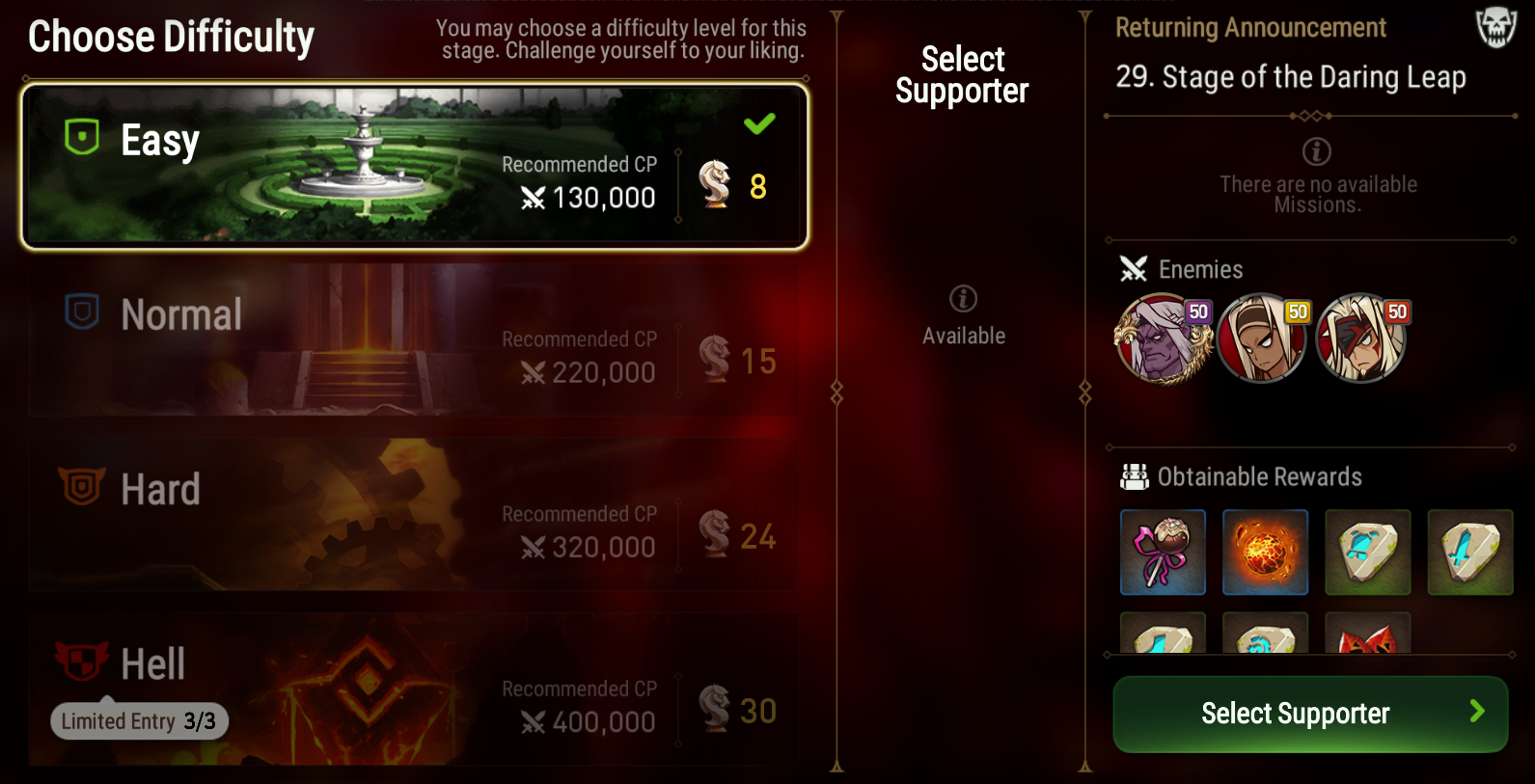
Task: Tap the info icon above missions message
Action: [1317, 151]
